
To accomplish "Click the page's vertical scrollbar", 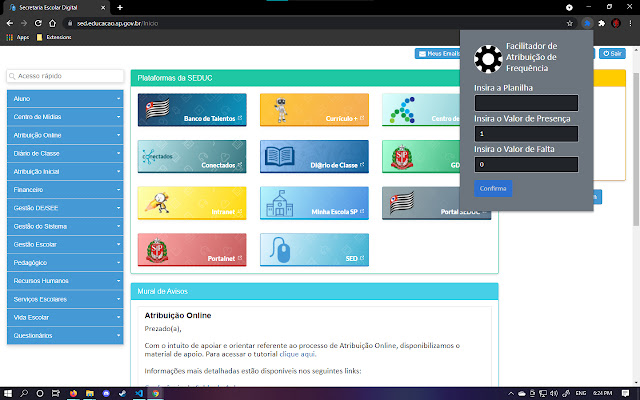I will pos(636,149).
